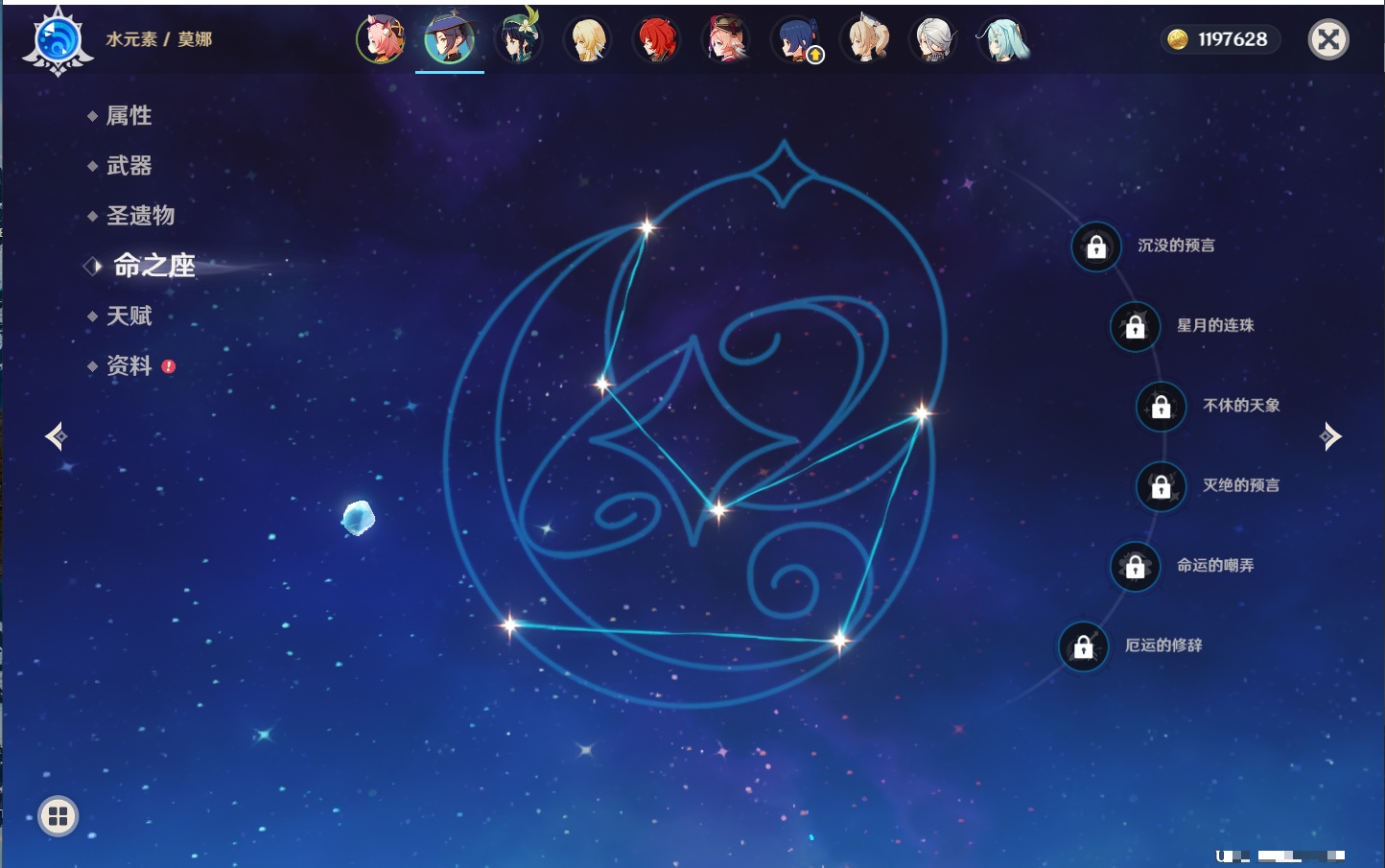Viewport: 1385px width, 868px height.
Task: Select the pink-haired character with dark hat
Action: tap(726, 39)
